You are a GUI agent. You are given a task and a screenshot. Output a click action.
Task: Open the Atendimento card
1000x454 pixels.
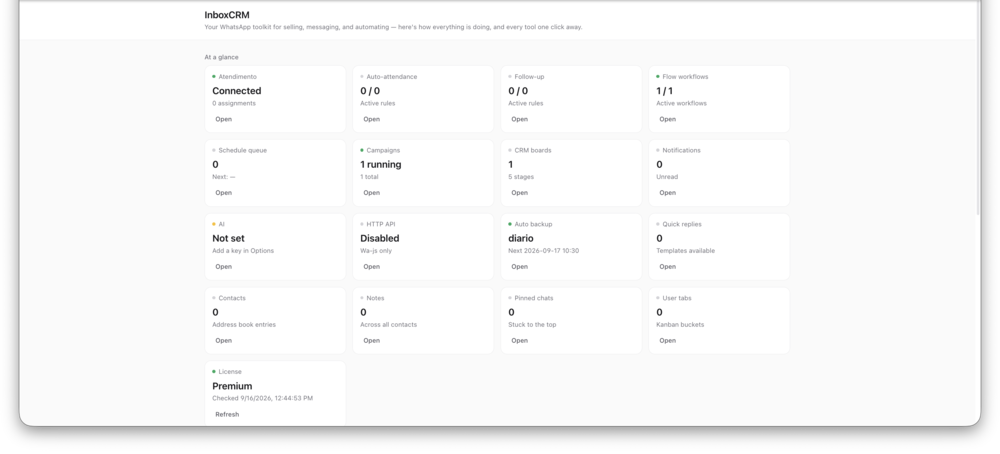click(x=223, y=119)
